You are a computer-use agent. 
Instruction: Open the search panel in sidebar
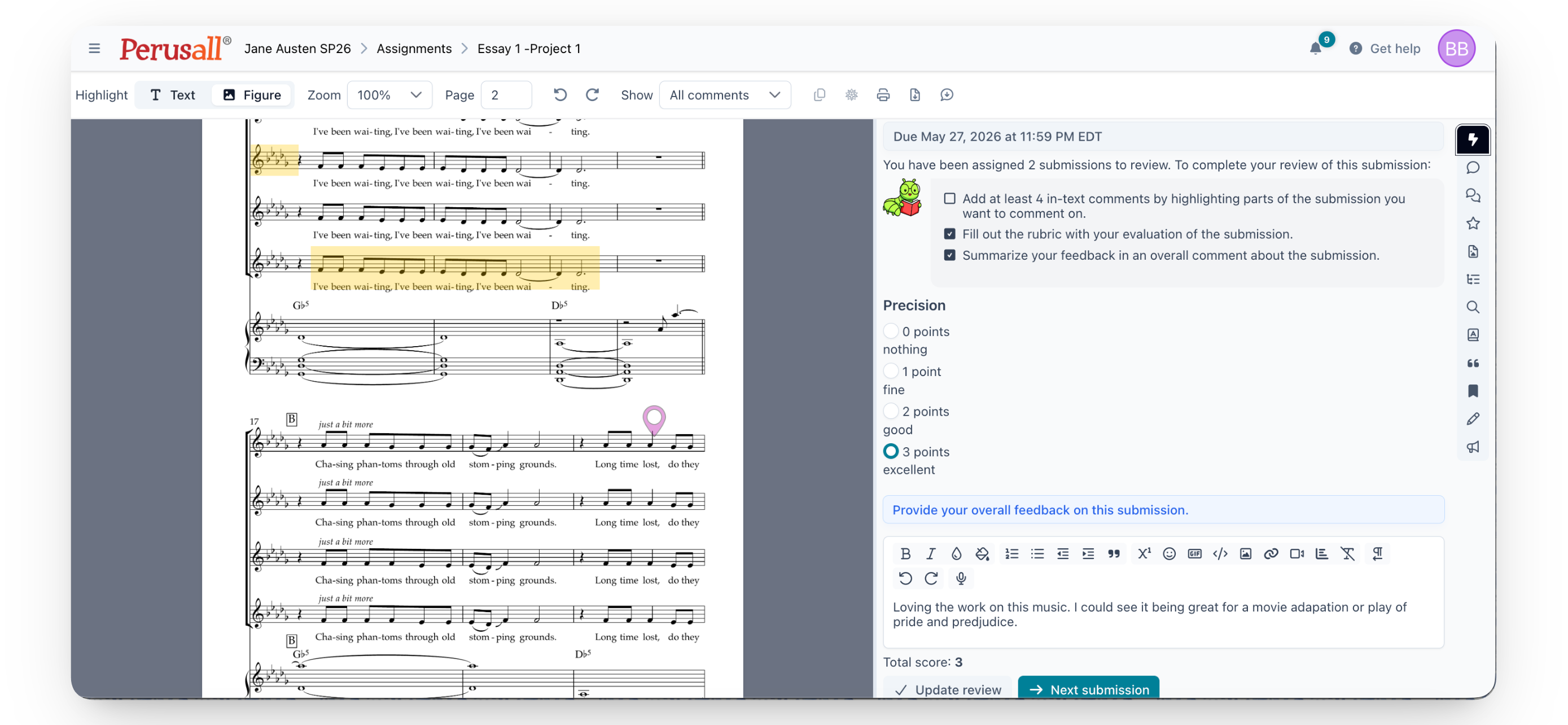(1473, 307)
